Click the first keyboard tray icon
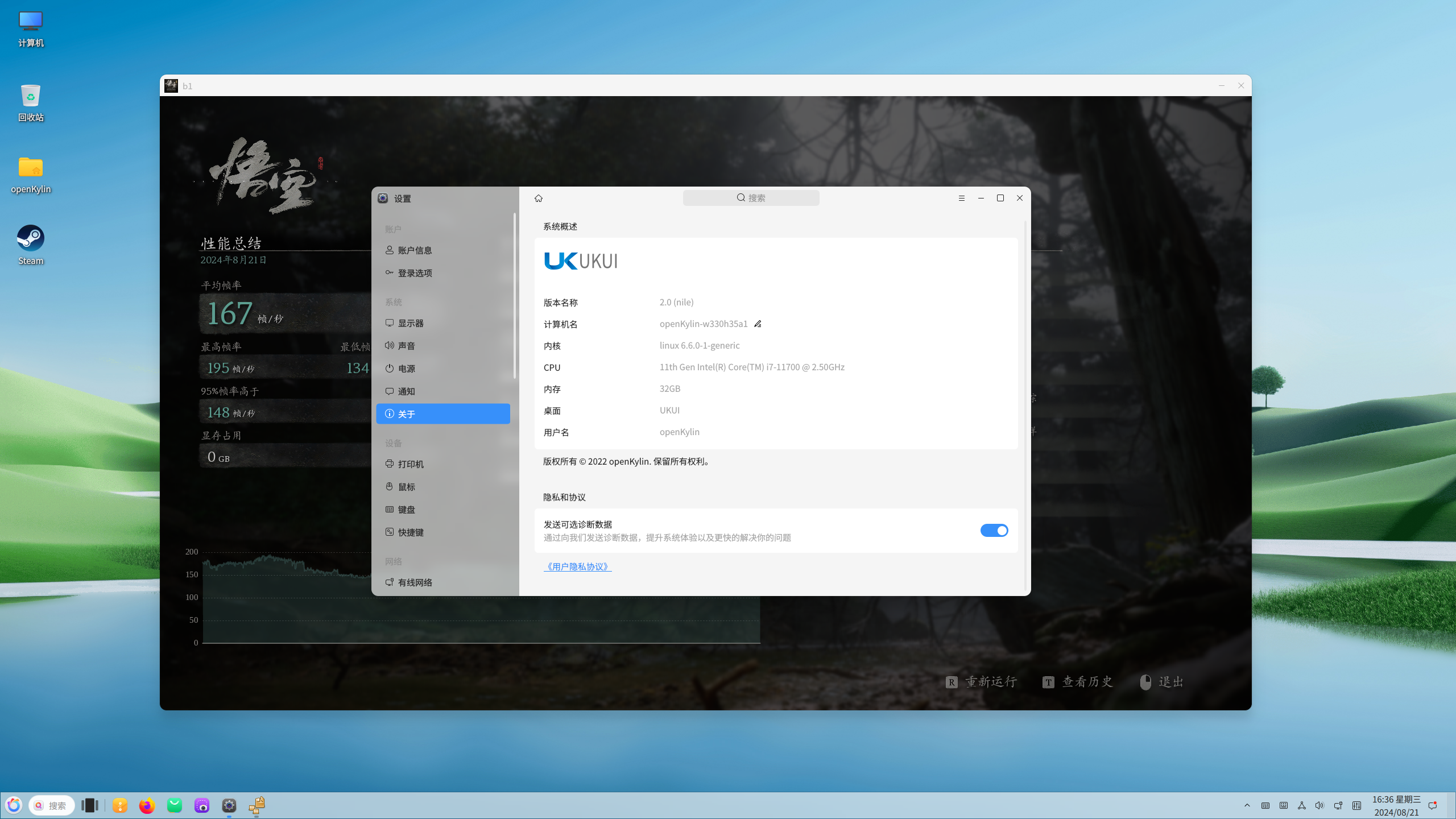The height and width of the screenshot is (819, 1456). [x=1265, y=805]
